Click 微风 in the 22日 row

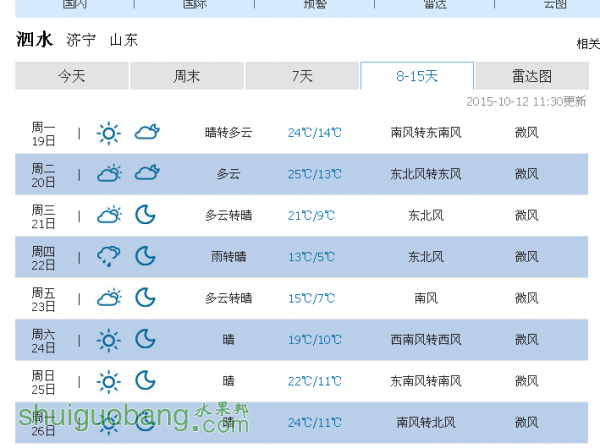(x=527, y=257)
